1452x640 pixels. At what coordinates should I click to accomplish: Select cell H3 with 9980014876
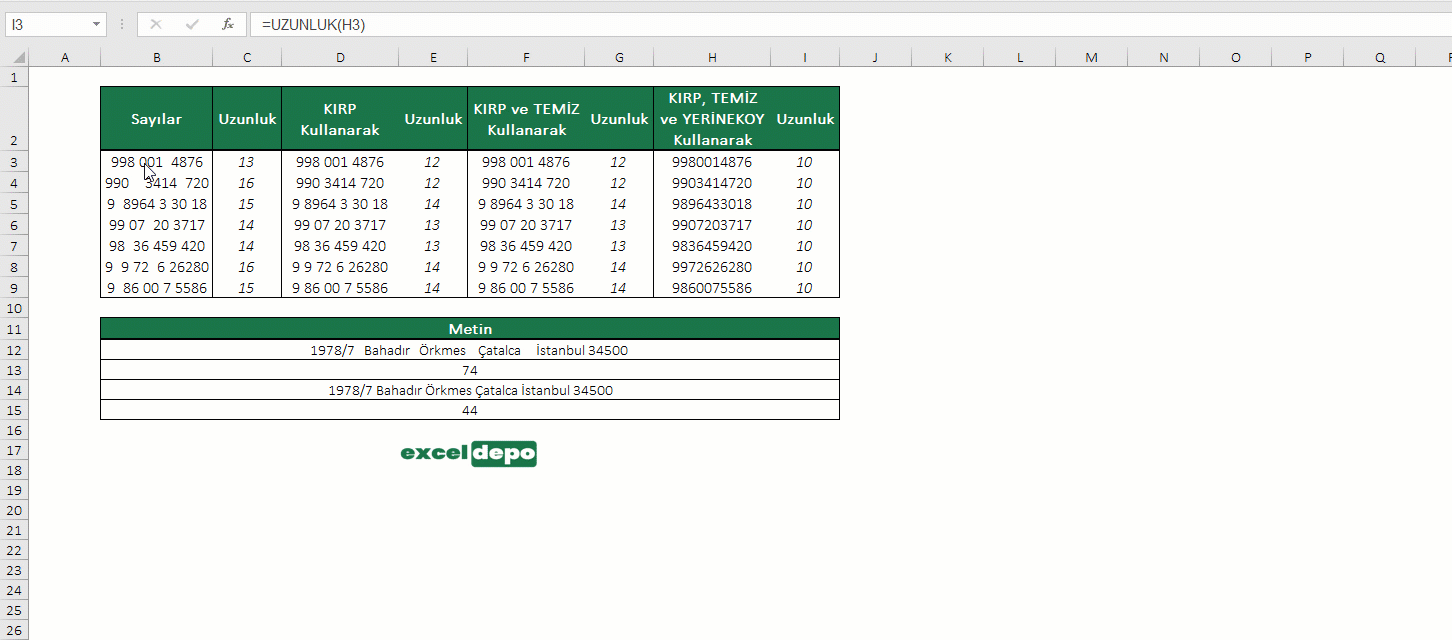[712, 162]
